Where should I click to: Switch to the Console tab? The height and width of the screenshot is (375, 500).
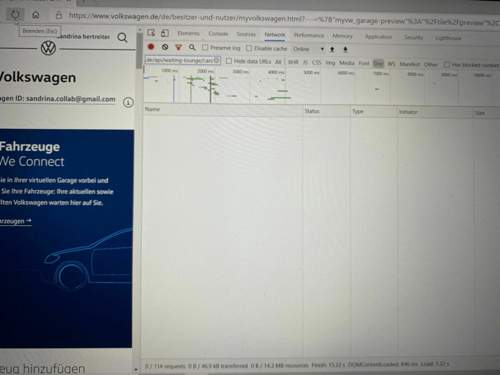(x=218, y=34)
